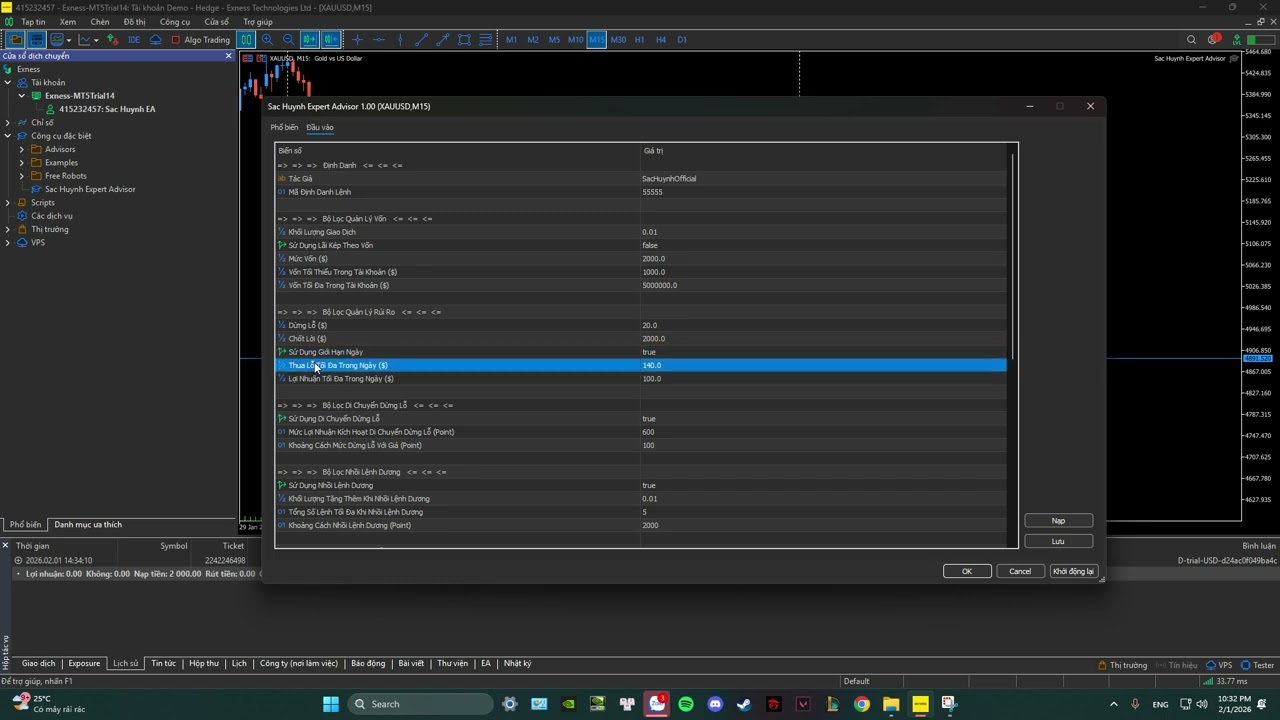Image resolution: width=1280 pixels, height=720 pixels.
Task: Open the Trợ giúp menu
Action: click(x=257, y=22)
